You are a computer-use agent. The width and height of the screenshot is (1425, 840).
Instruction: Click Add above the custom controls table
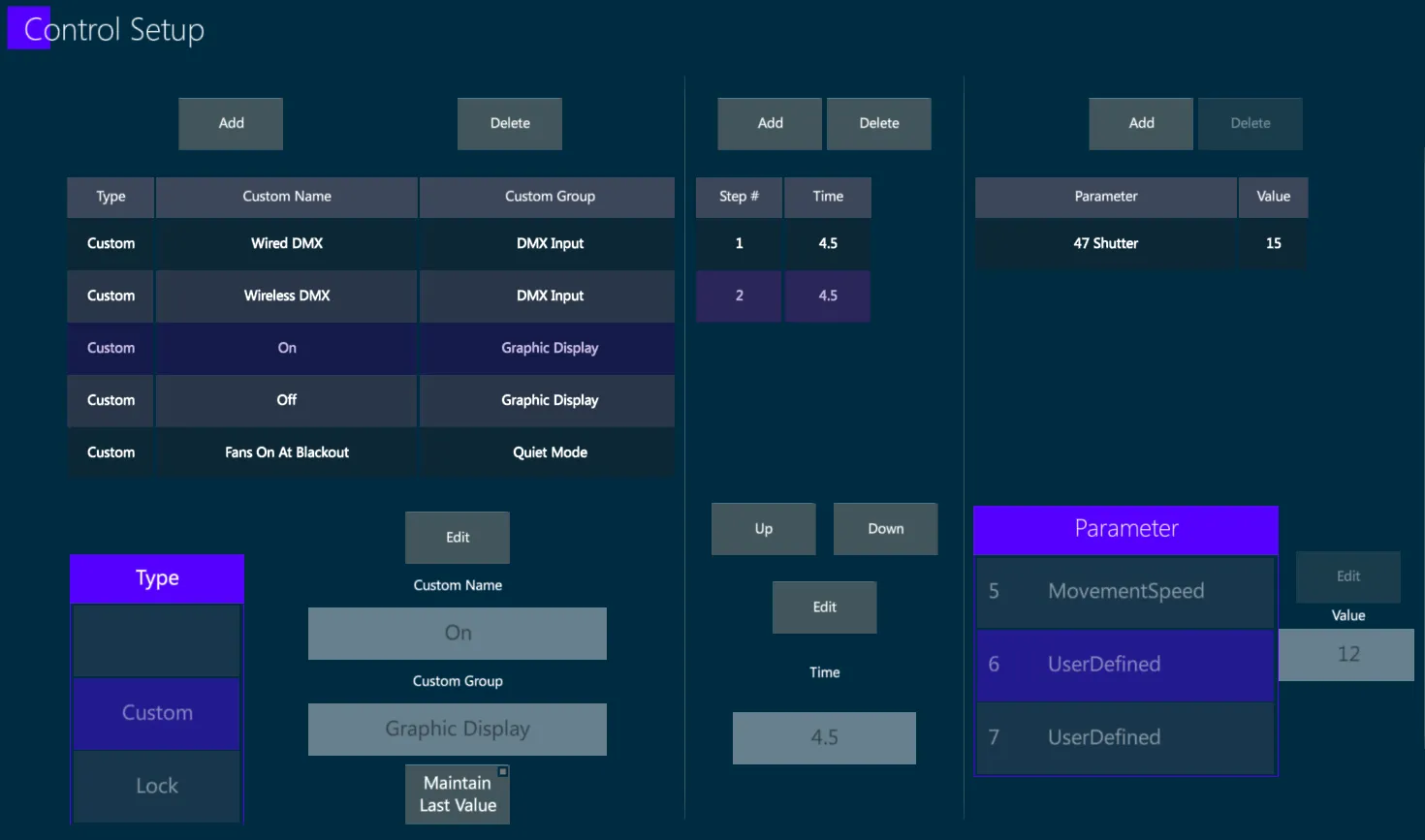tap(231, 123)
